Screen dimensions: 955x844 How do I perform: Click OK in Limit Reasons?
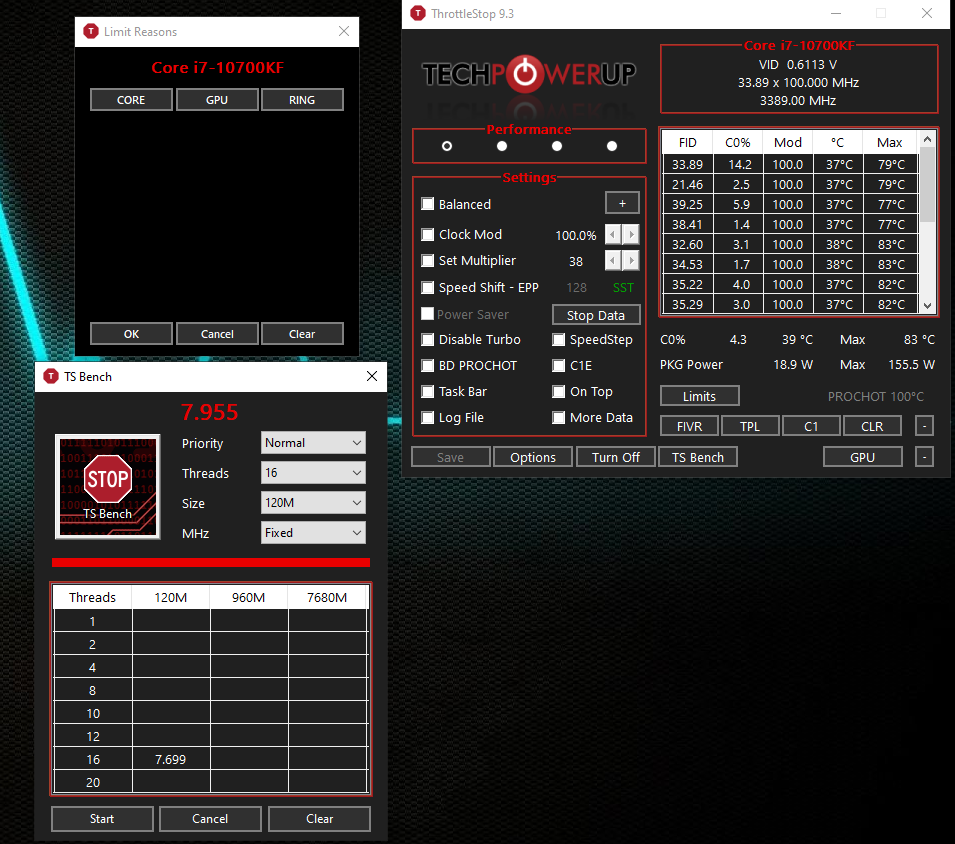(131, 334)
